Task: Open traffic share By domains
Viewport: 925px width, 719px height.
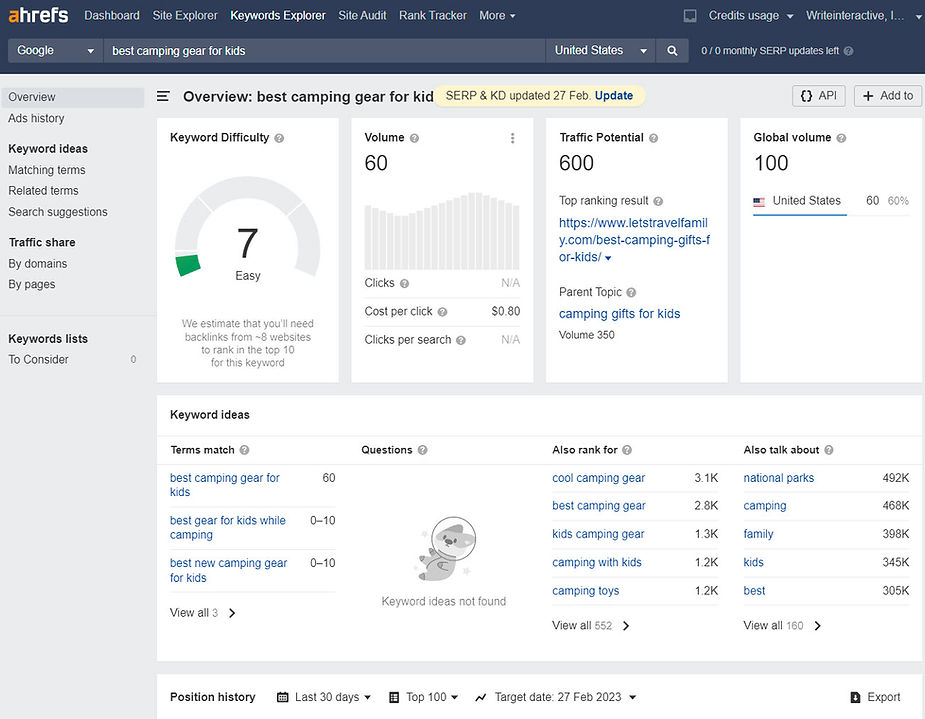Action: [37, 264]
